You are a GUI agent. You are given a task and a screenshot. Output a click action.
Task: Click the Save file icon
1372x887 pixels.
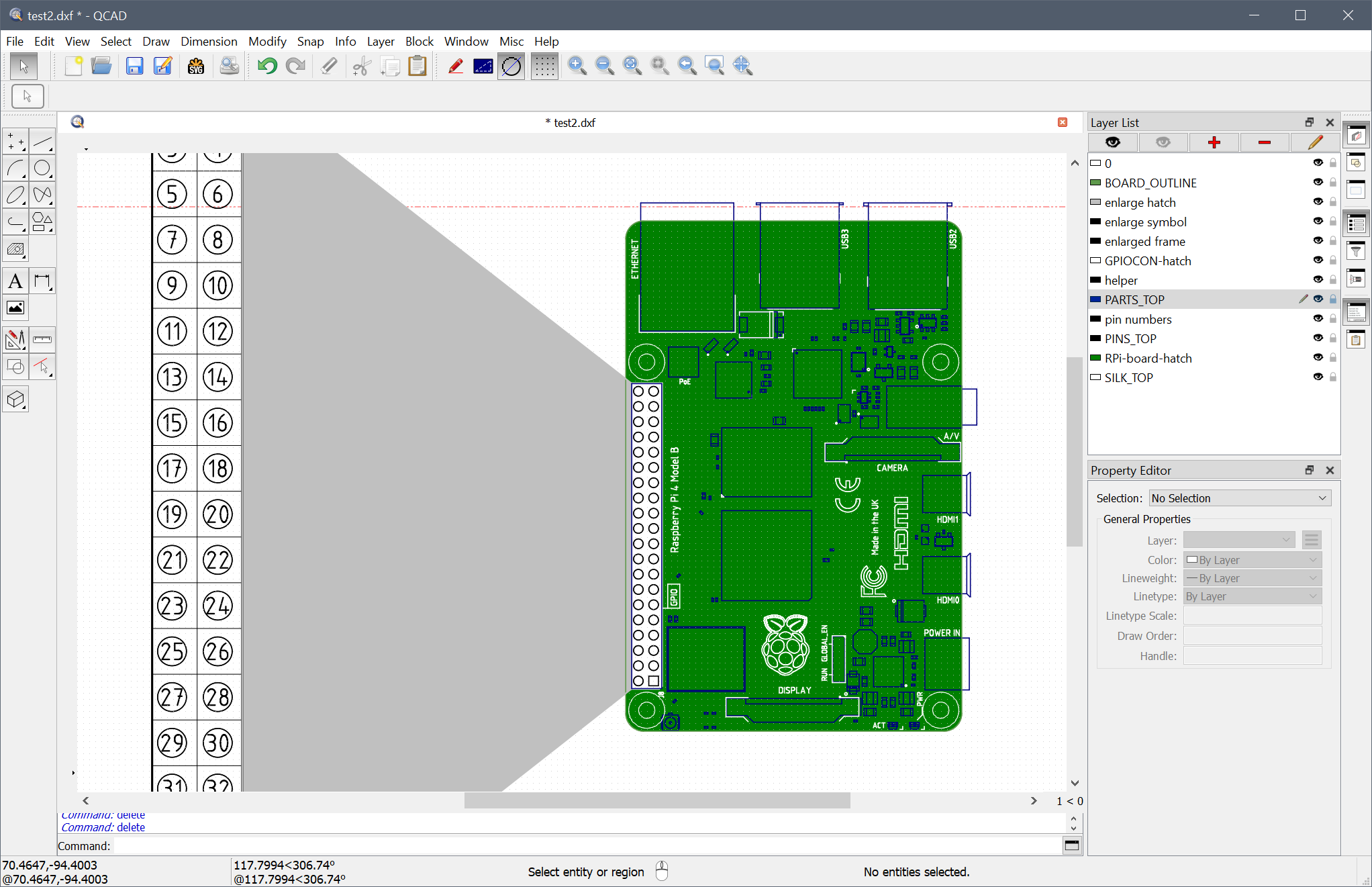134,66
